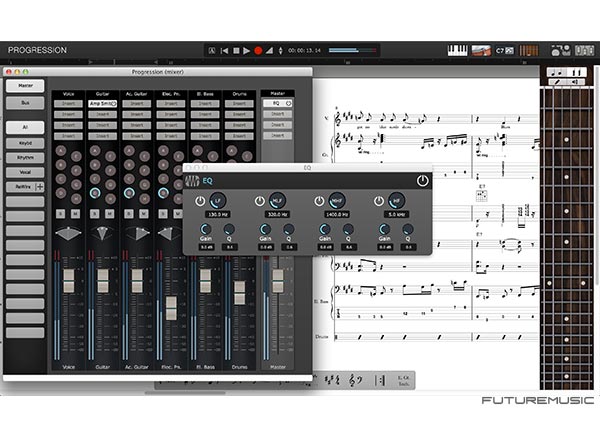Open the first Insert slot on Voice
600x431 pixels.
point(68,104)
